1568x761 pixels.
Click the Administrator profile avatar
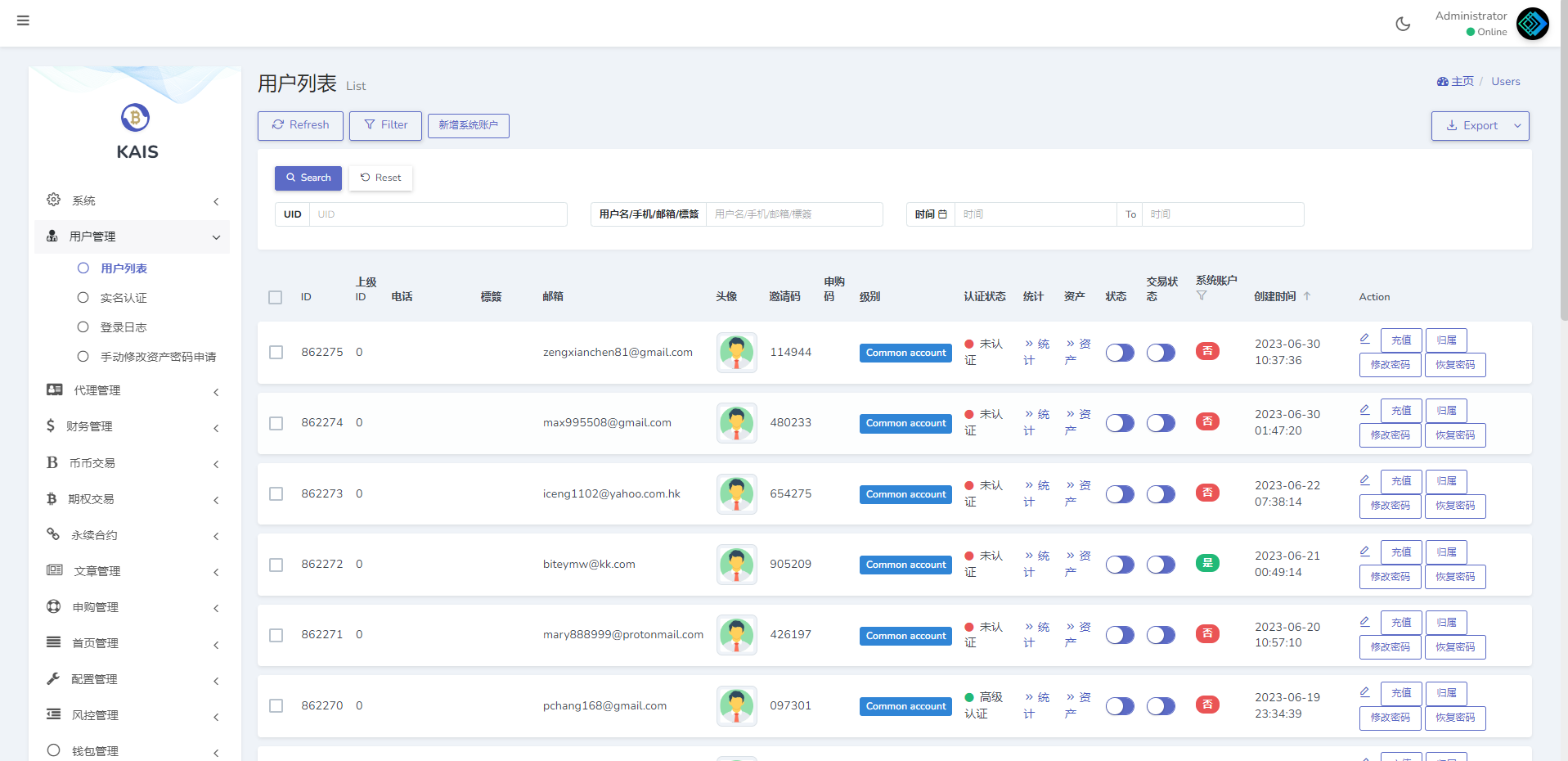click(1532, 24)
